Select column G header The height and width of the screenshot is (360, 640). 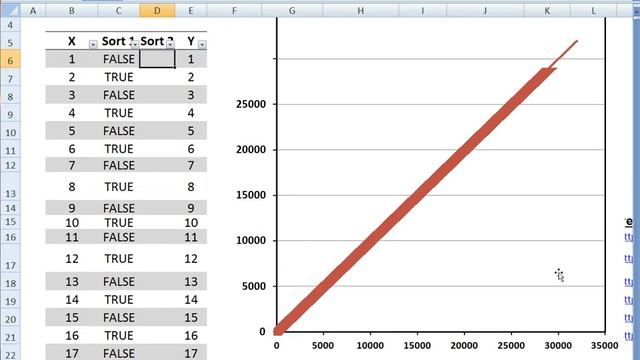tap(292, 11)
